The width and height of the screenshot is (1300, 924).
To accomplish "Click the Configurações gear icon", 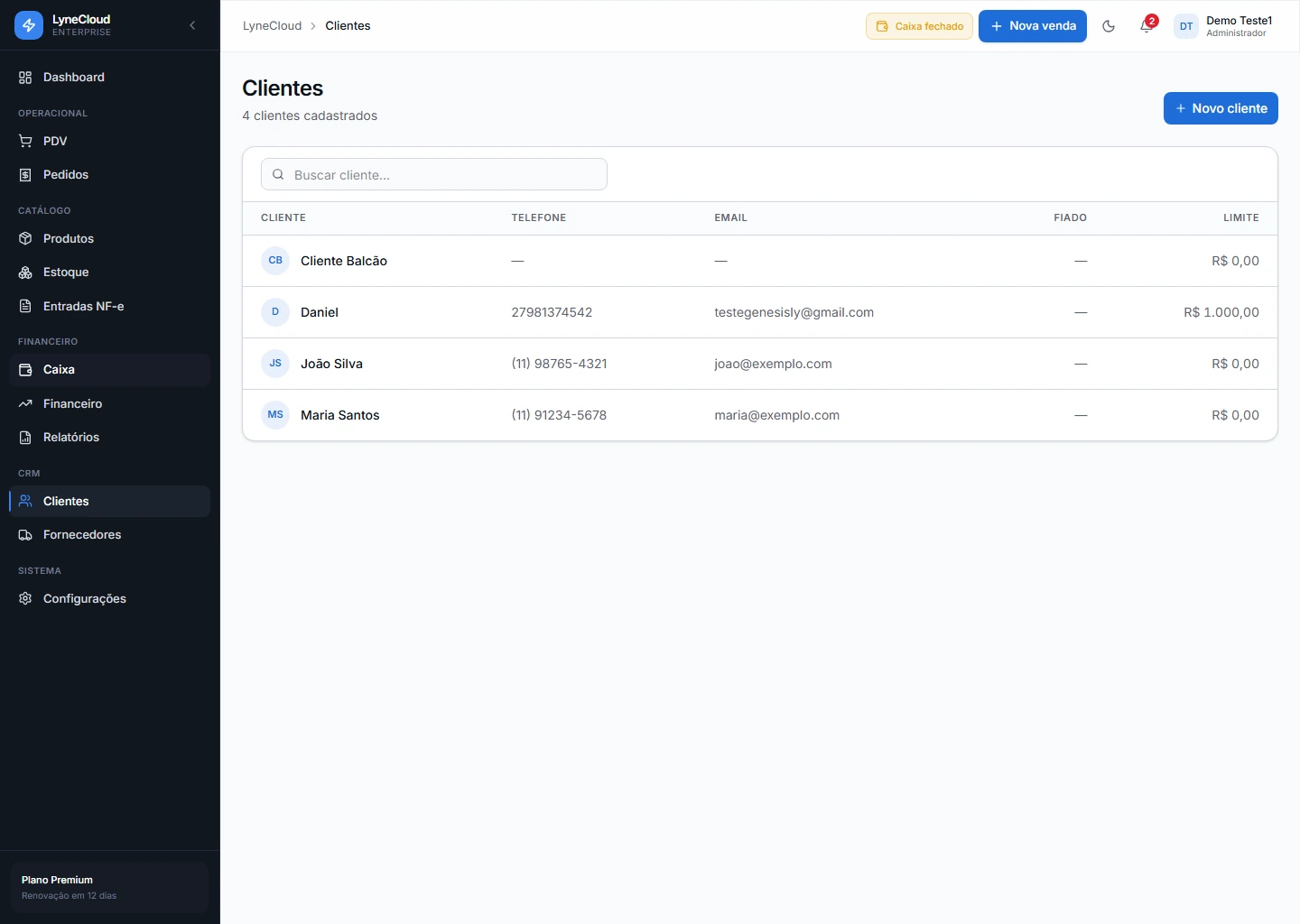I will tap(25, 599).
